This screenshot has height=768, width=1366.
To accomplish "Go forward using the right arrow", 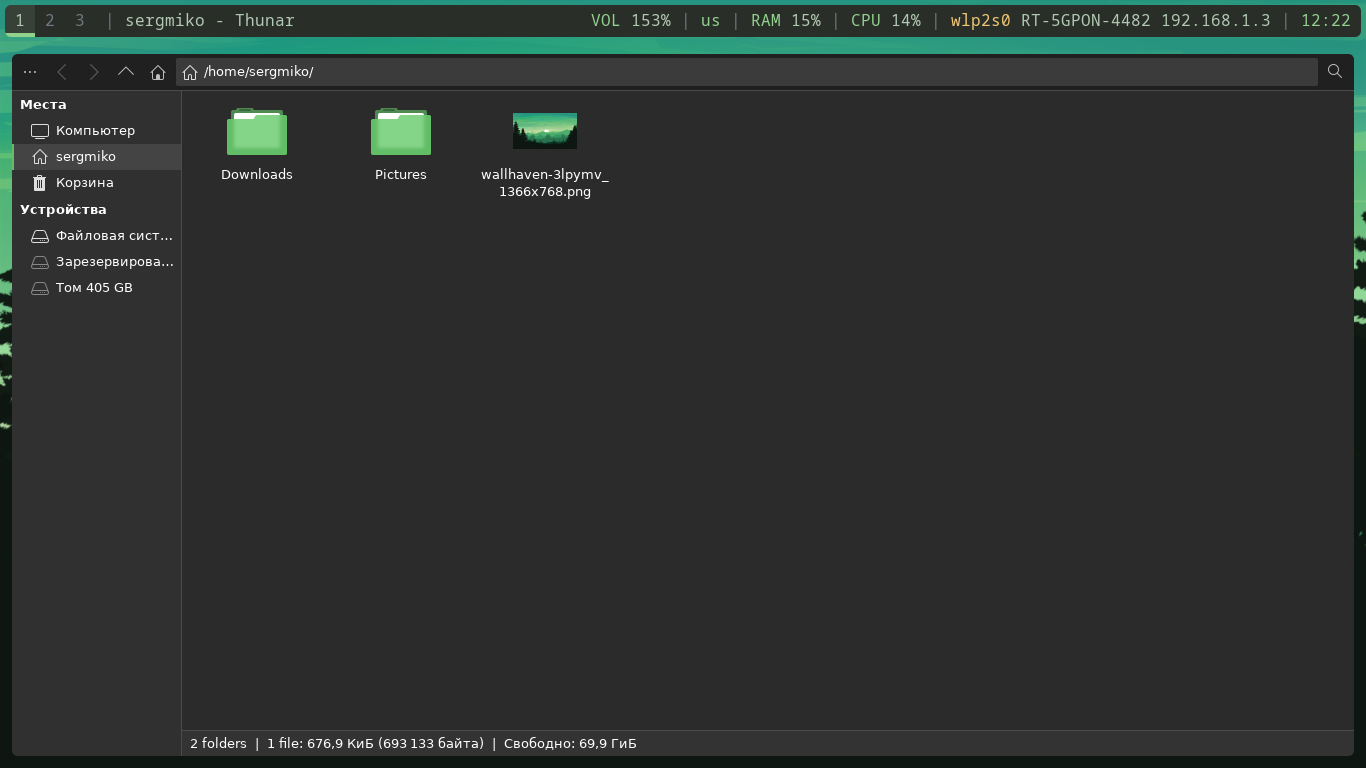I will [x=94, y=72].
